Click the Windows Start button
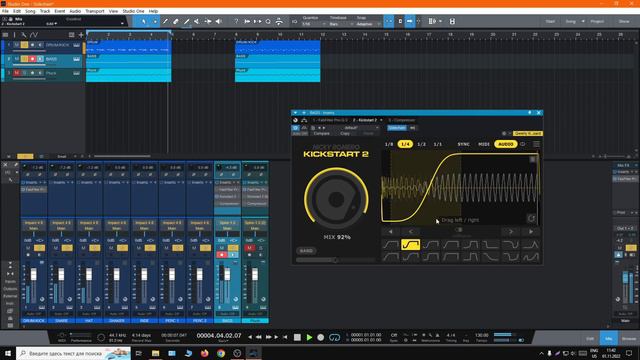This screenshot has width=640, height=360. pyautogui.click(x=8, y=353)
